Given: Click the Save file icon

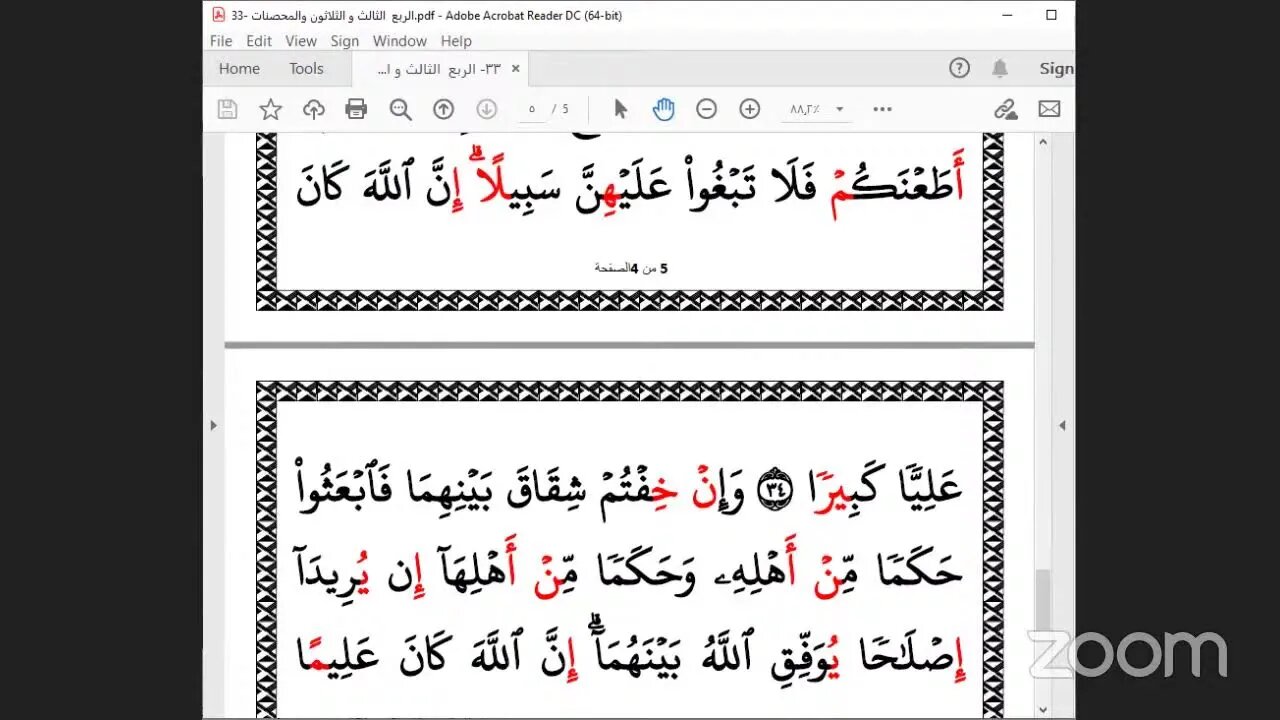Looking at the screenshot, I should coord(227,109).
